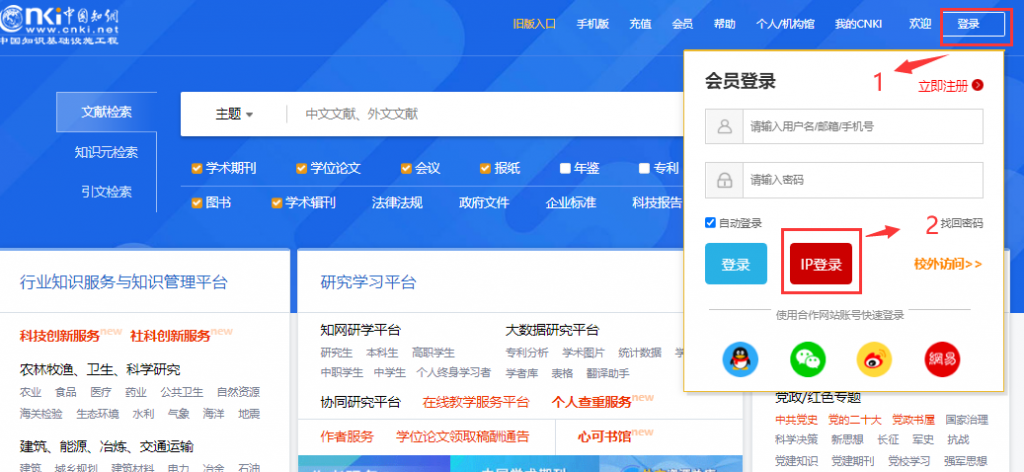Open 科技创新服务 link

coord(60,336)
